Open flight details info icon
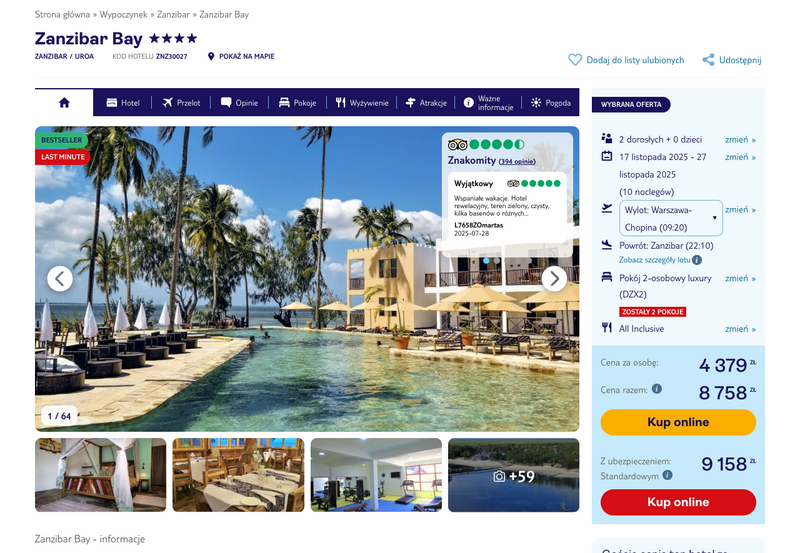 (697, 260)
